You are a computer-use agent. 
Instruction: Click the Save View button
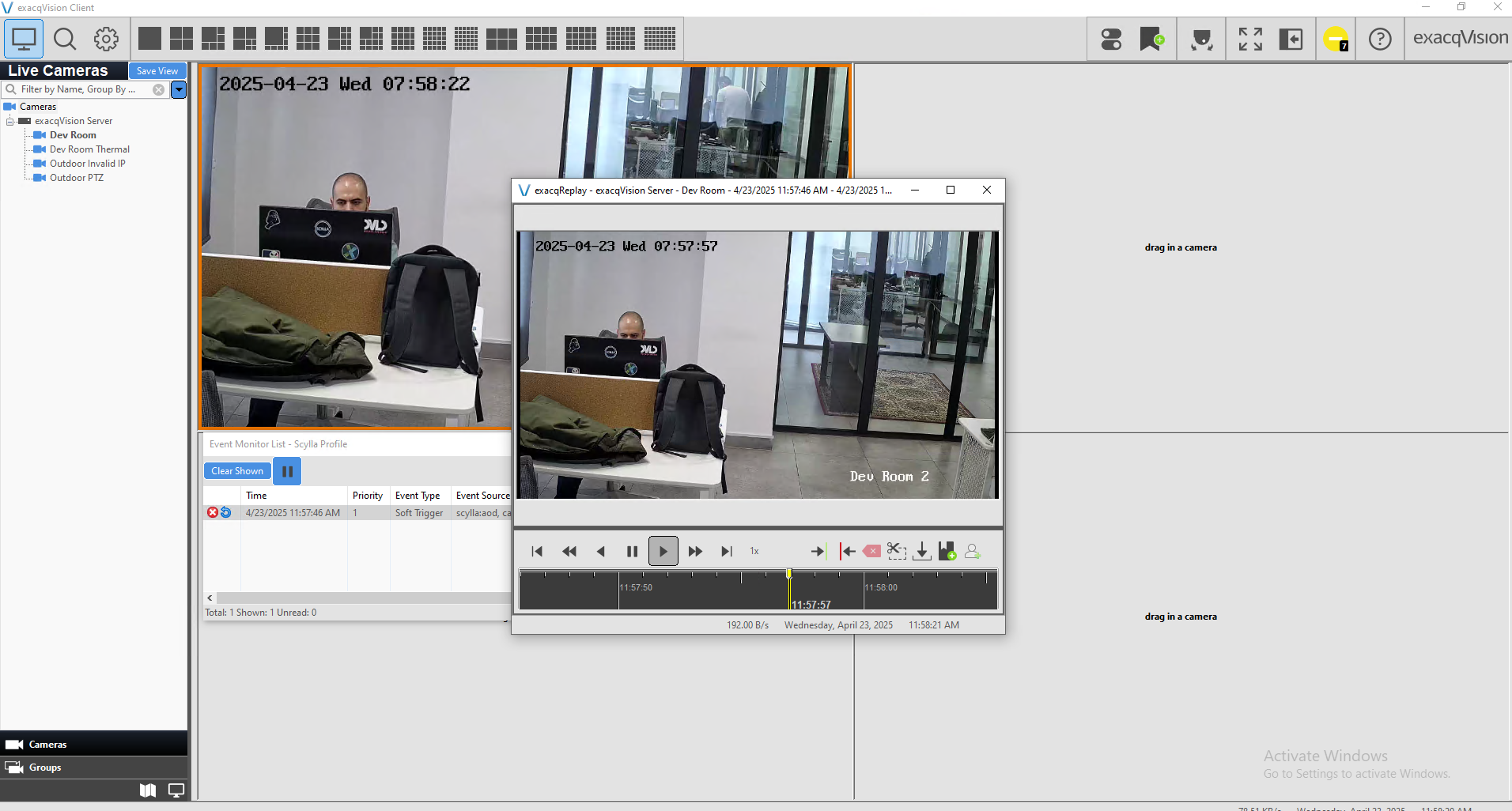[x=157, y=71]
